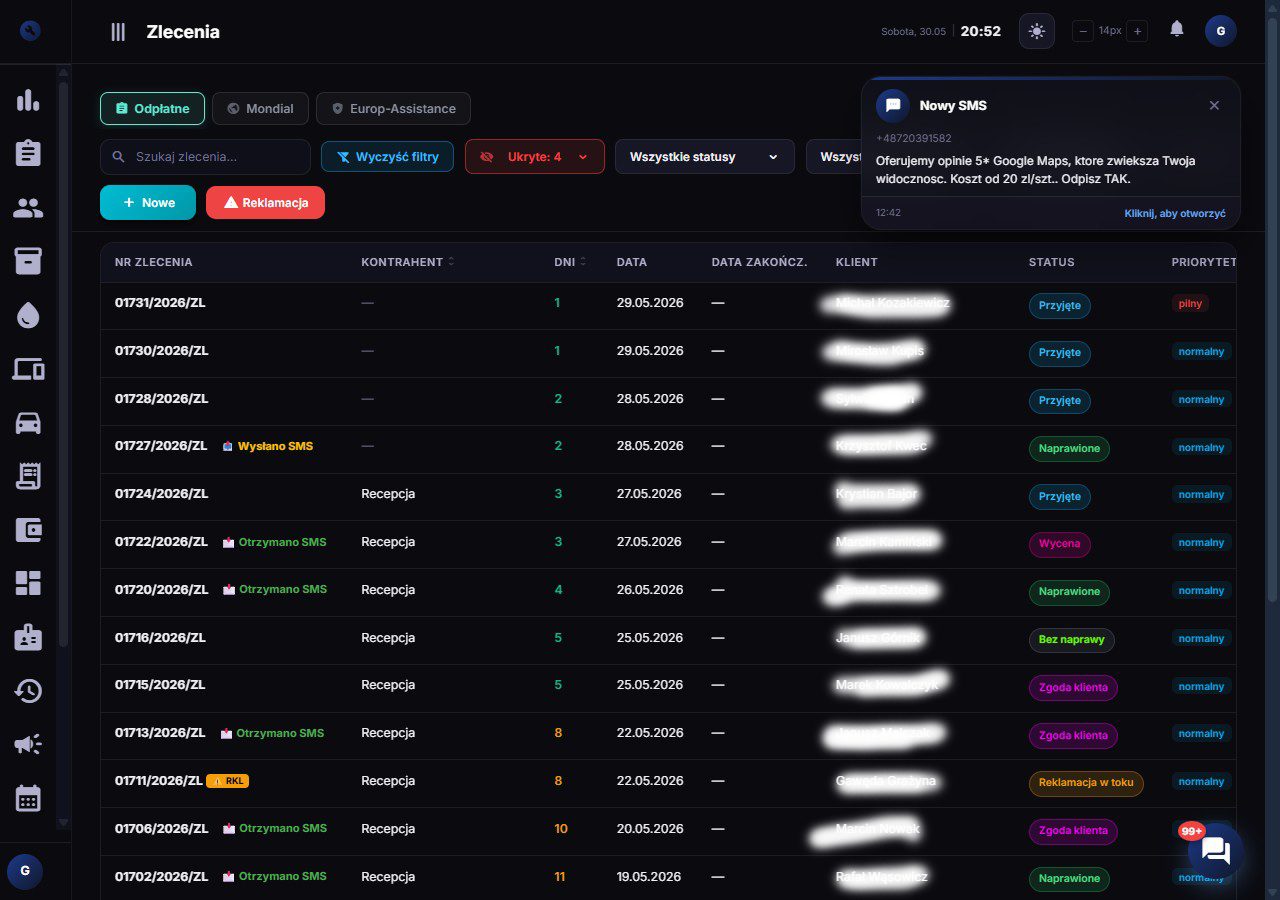This screenshot has width=1280, height=900.
Task: Open the chat bubble with 99+ badge
Action: click(x=1216, y=851)
